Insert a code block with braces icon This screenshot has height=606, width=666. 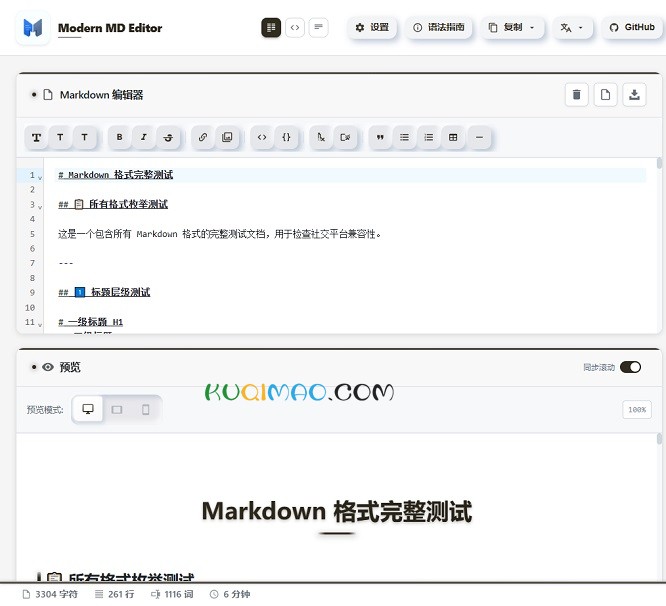[x=286, y=137]
